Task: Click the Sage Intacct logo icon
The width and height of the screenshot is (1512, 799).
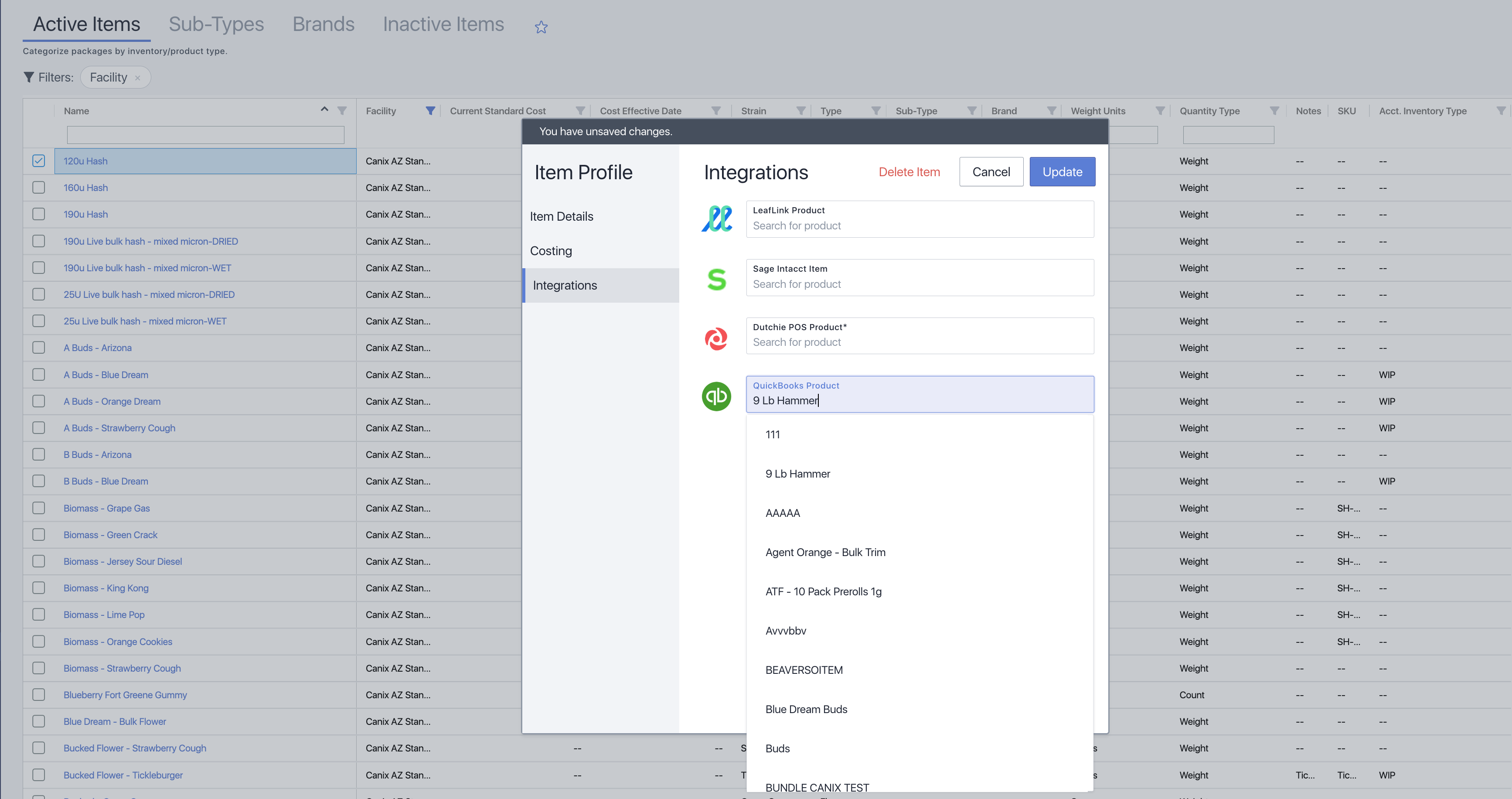Action: (717, 279)
